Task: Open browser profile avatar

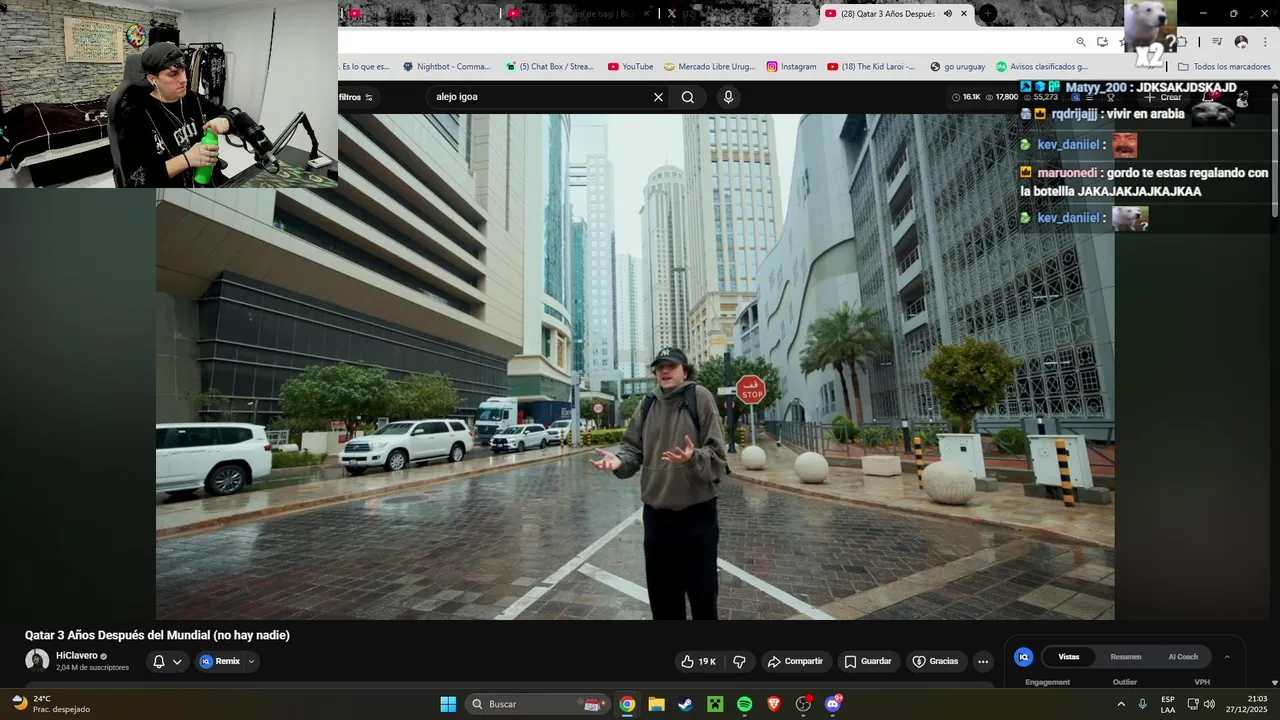Action: click(x=1241, y=42)
